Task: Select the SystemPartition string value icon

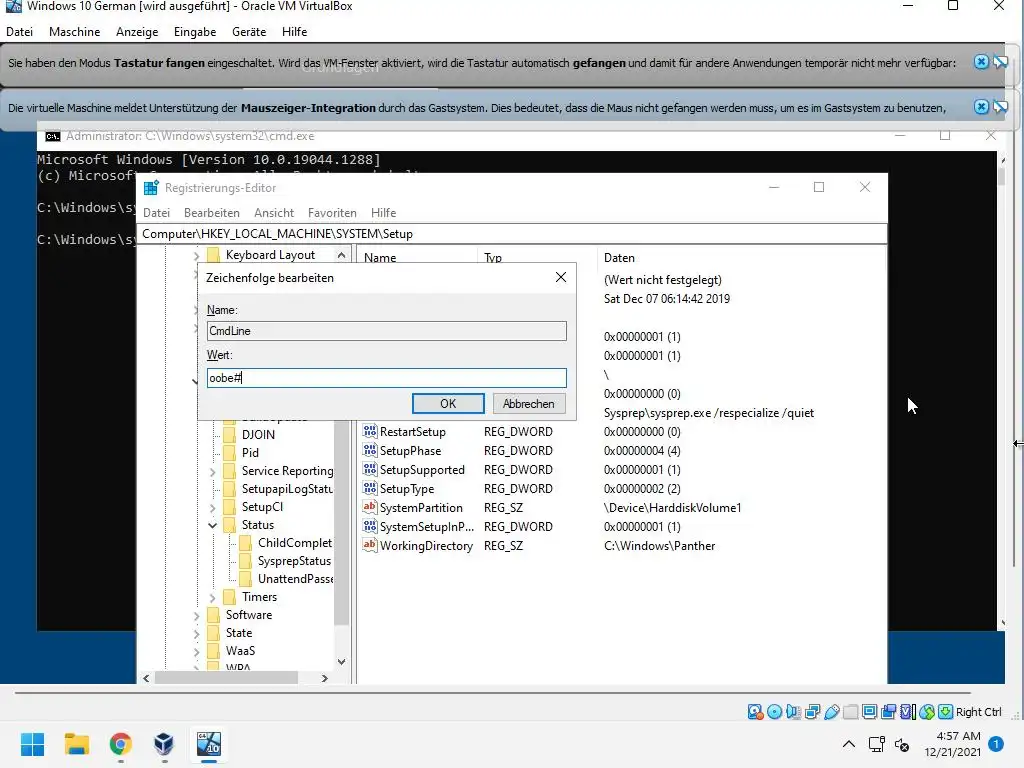Action: point(370,507)
